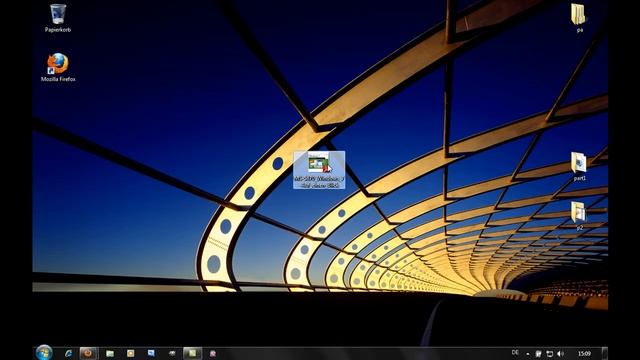Open the media player taskbar icon
640x360 pixels.
[130, 353]
